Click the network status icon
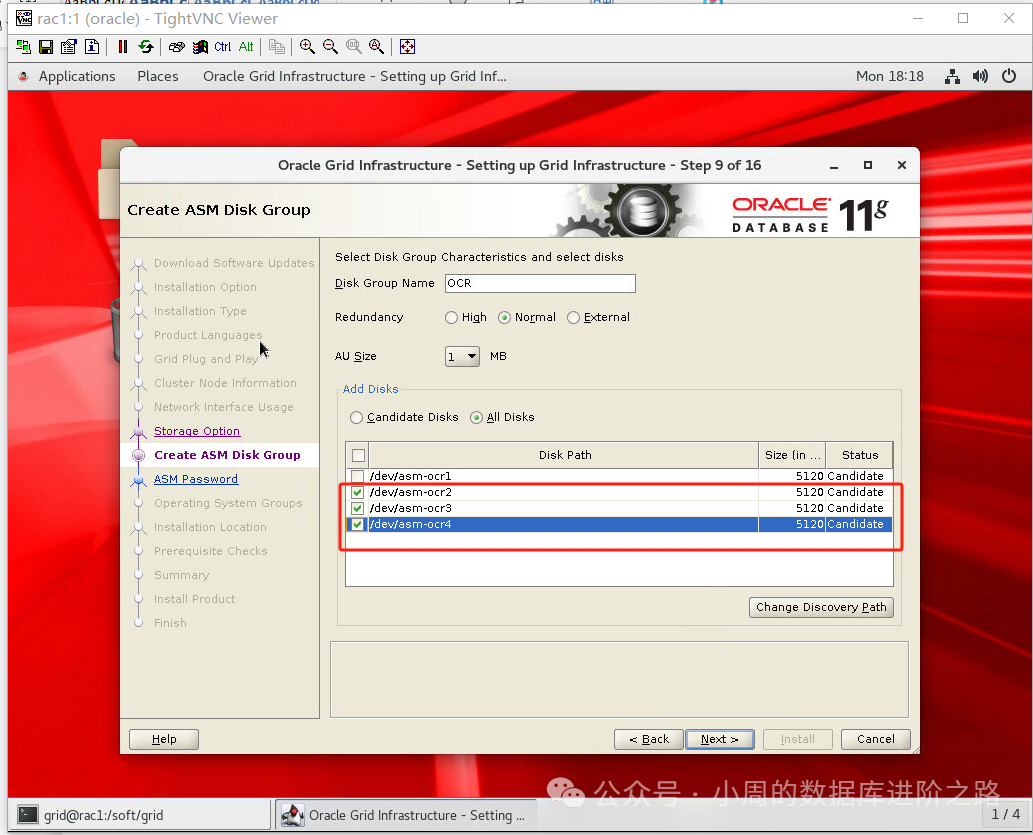 (952, 76)
